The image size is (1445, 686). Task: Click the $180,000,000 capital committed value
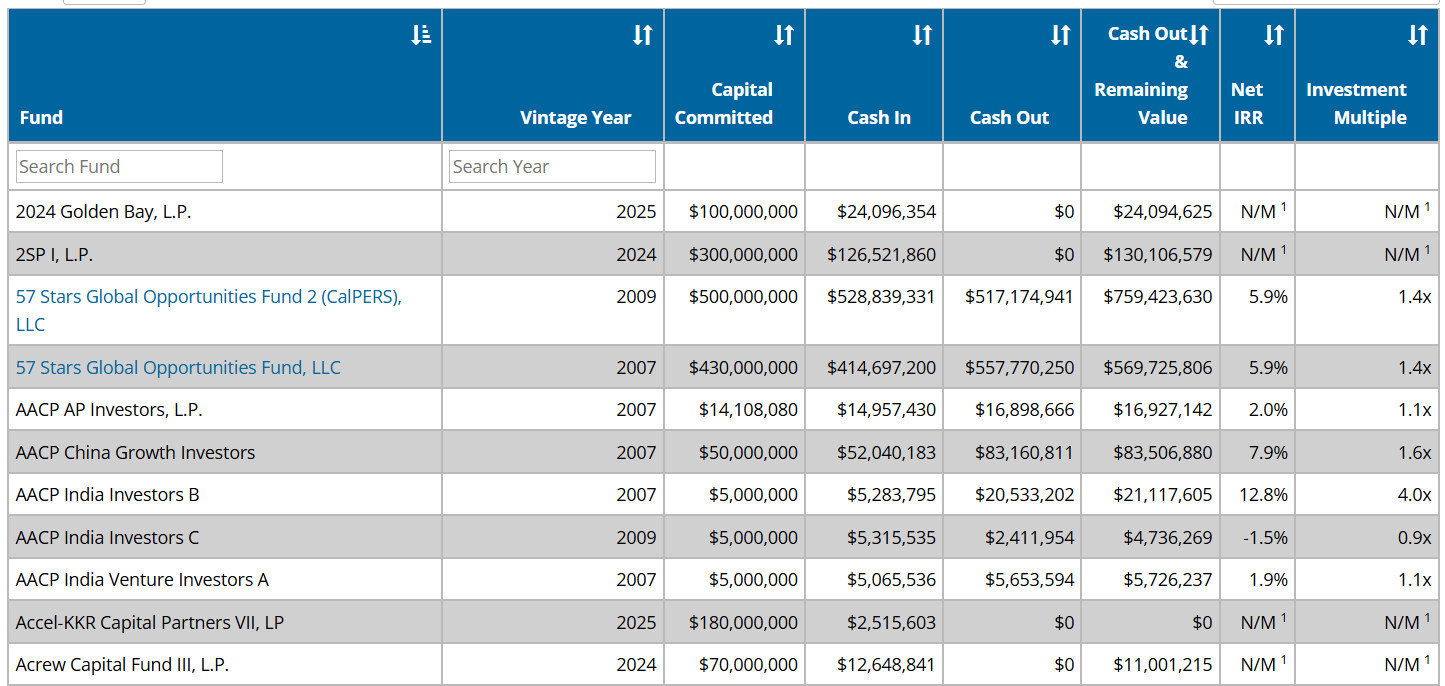(743, 622)
